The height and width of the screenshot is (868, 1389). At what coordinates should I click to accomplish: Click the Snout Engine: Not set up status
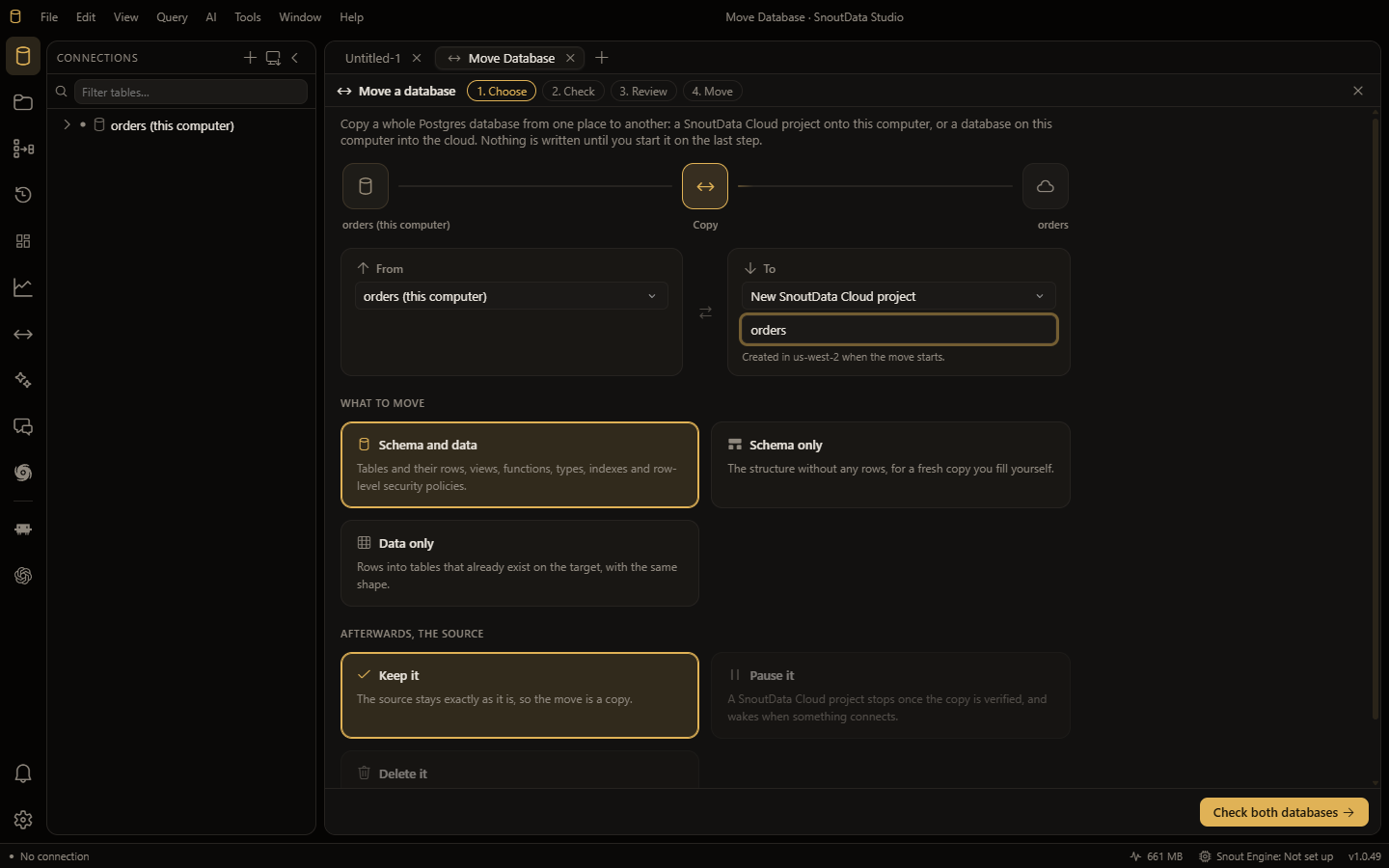(x=1266, y=856)
